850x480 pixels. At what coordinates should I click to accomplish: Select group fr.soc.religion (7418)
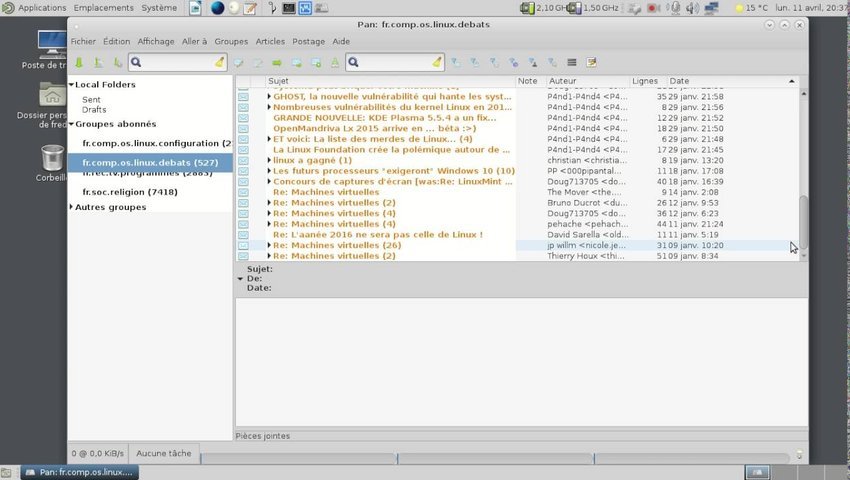[130, 192]
